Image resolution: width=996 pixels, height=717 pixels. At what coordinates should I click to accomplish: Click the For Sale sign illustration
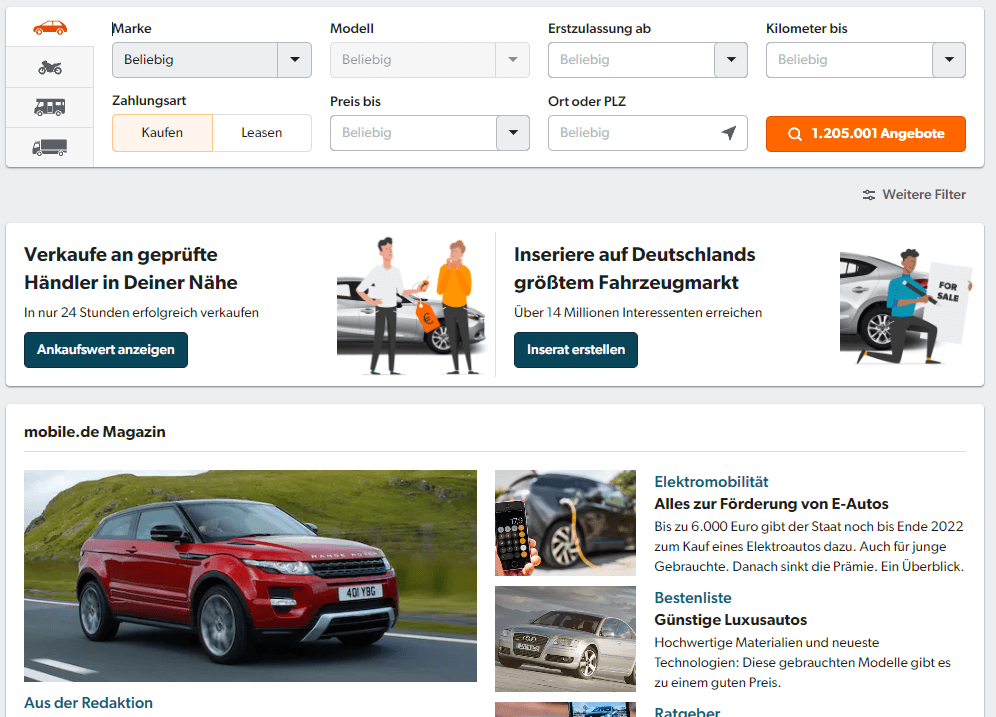pos(905,307)
